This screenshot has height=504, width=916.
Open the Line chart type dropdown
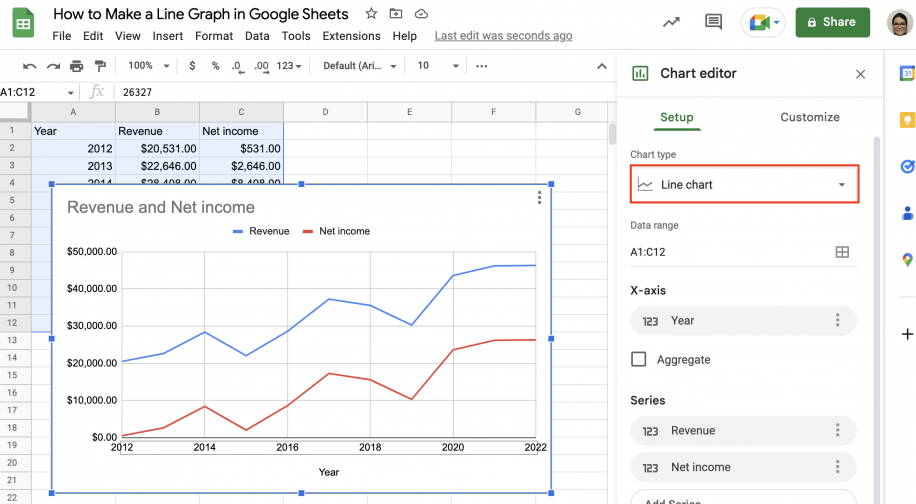pyautogui.click(x=744, y=185)
